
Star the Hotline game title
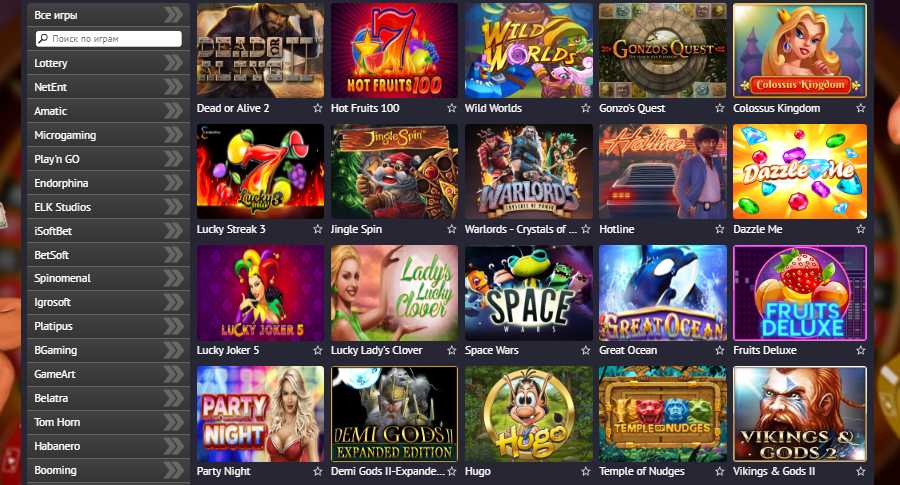click(x=720, y=229)
